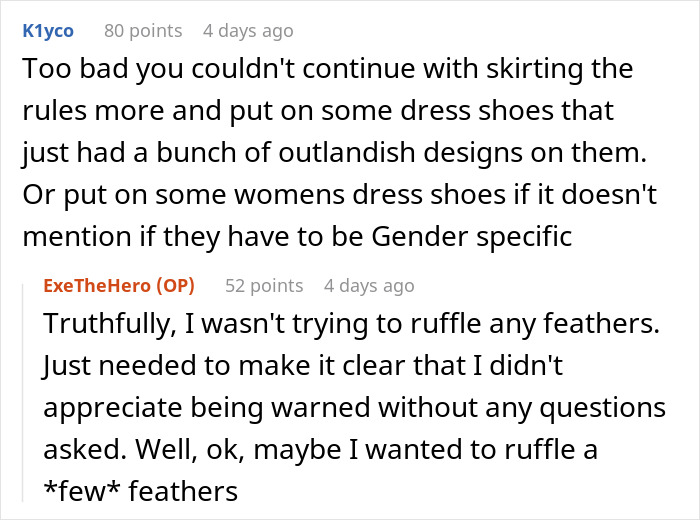Click the 52 points score label
The width and height of the screenshot is (700, 520).
coord(264,286)
